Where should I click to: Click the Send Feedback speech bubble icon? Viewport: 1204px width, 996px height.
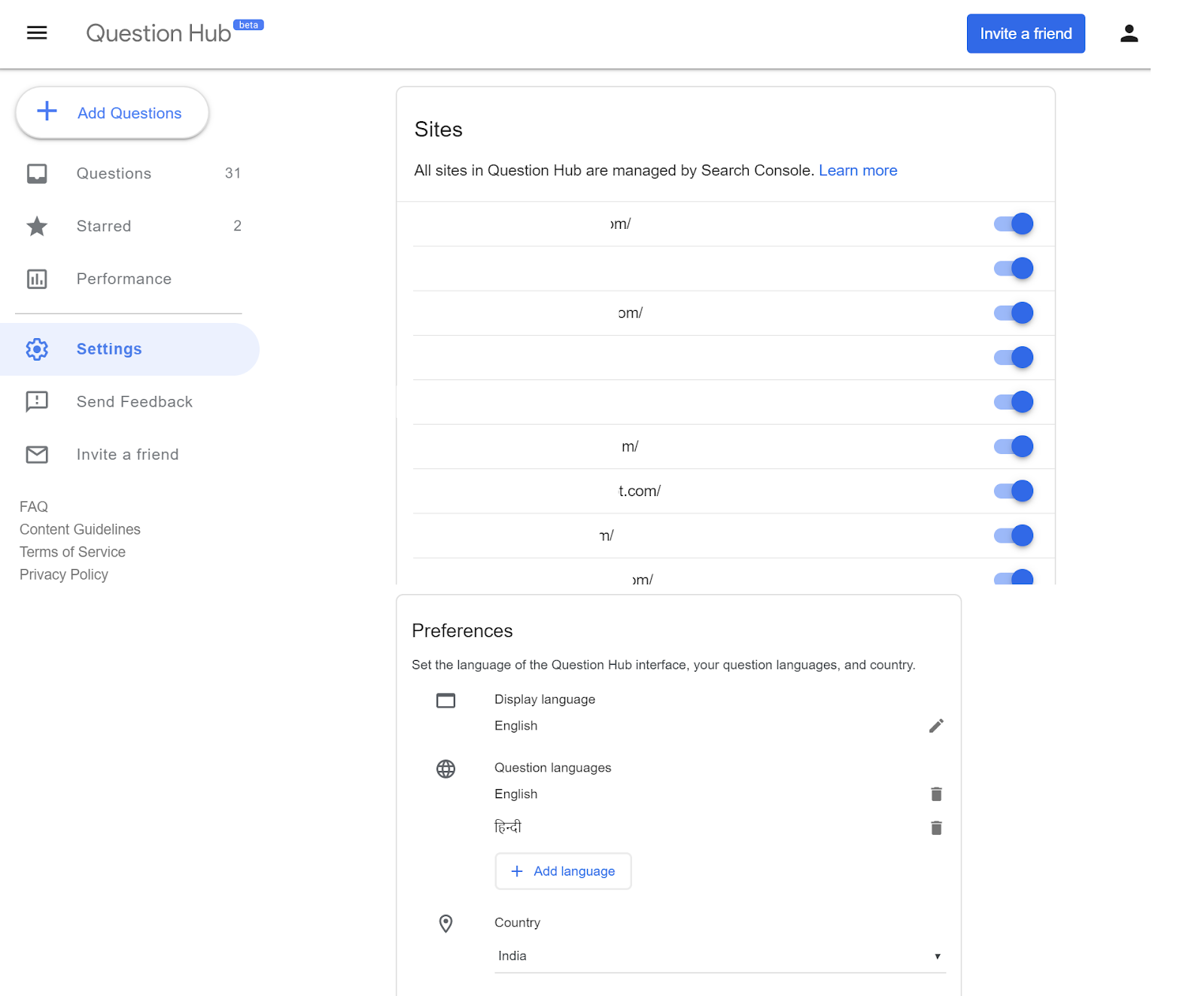[36, 401]
